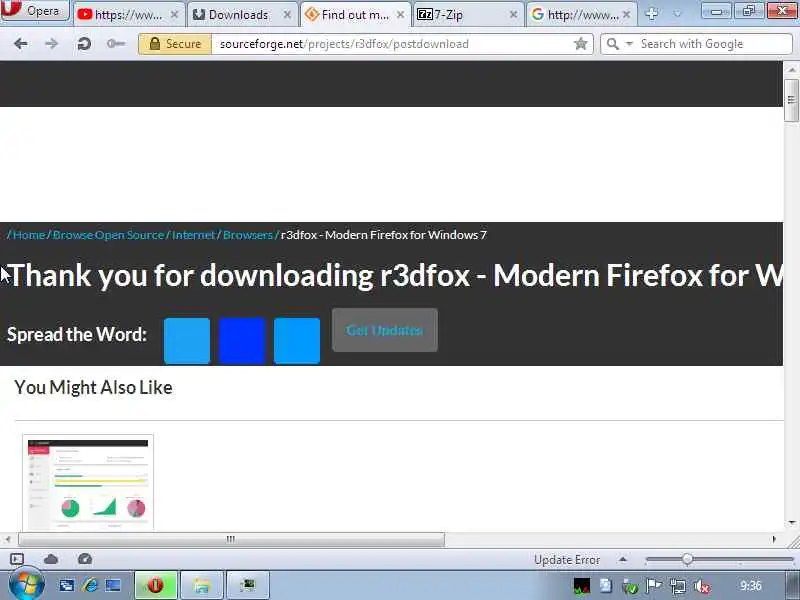Open the Home breadcrumb link

pos(29,235)
